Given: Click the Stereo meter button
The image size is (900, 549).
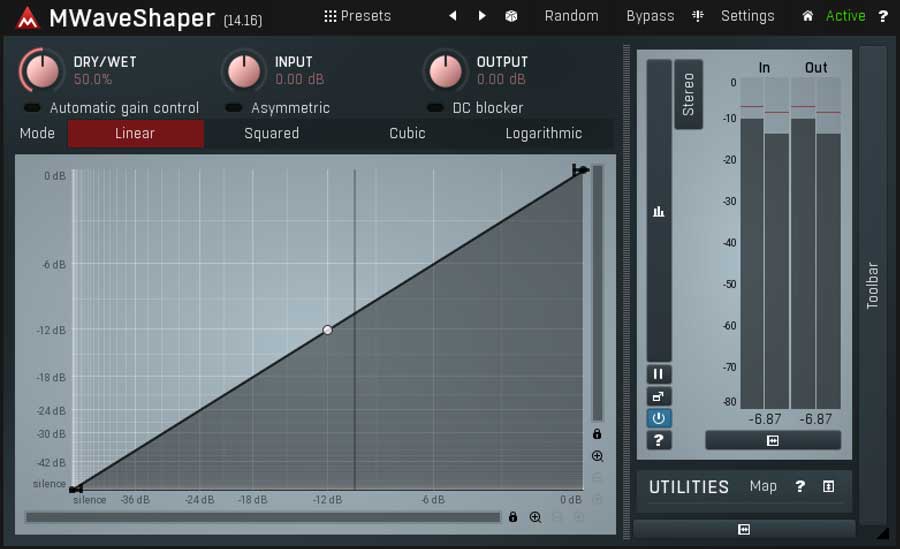Looking at the screenshot, I should 688,94.
